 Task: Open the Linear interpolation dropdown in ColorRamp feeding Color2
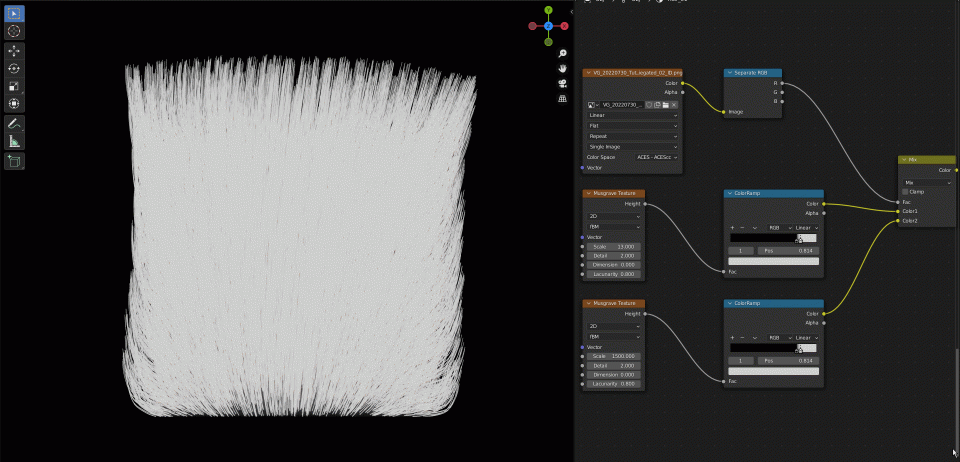click(807, 338)
